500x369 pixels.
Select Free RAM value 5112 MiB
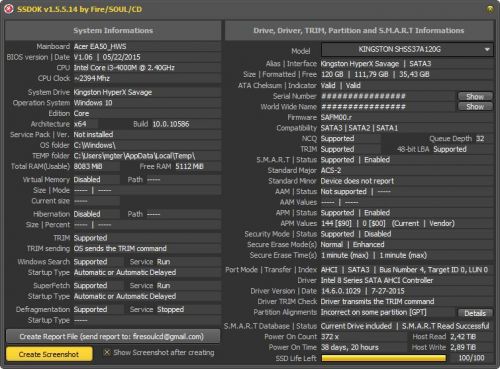click(x=189, y=167)
